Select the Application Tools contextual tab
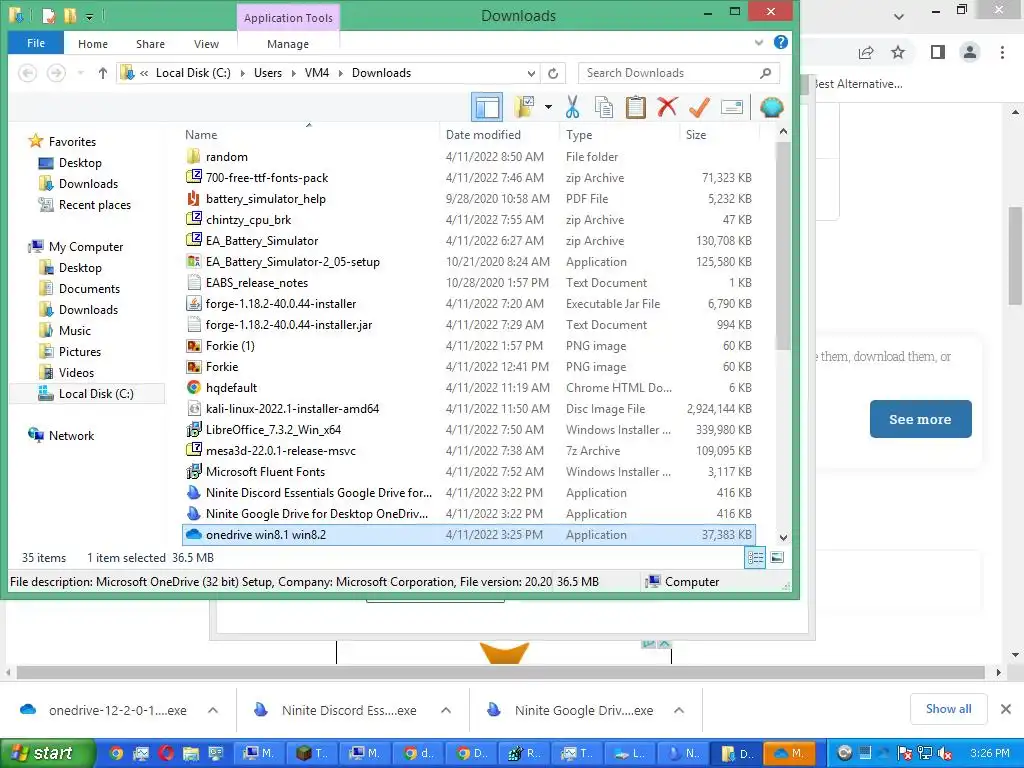 [288, 18]
